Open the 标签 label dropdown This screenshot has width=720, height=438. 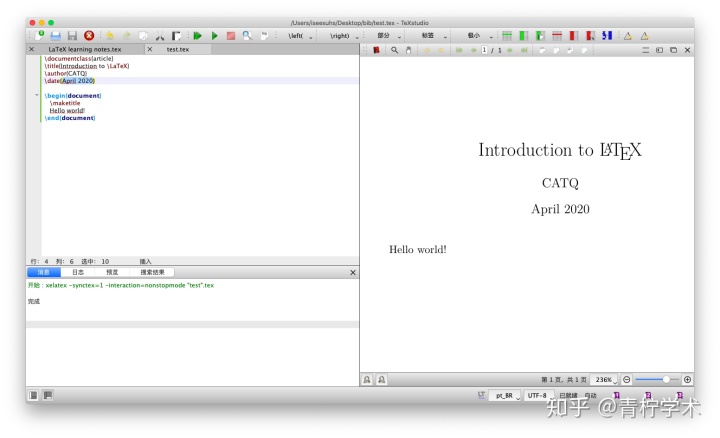point(434,36)
